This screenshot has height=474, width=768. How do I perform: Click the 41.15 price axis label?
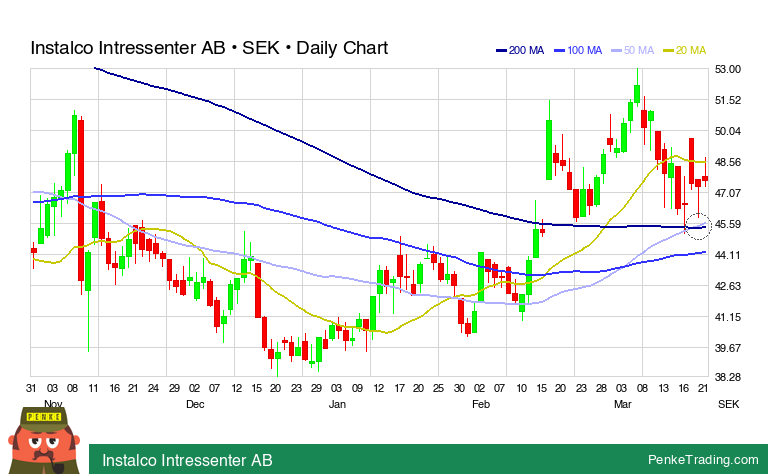click(728, 317)
